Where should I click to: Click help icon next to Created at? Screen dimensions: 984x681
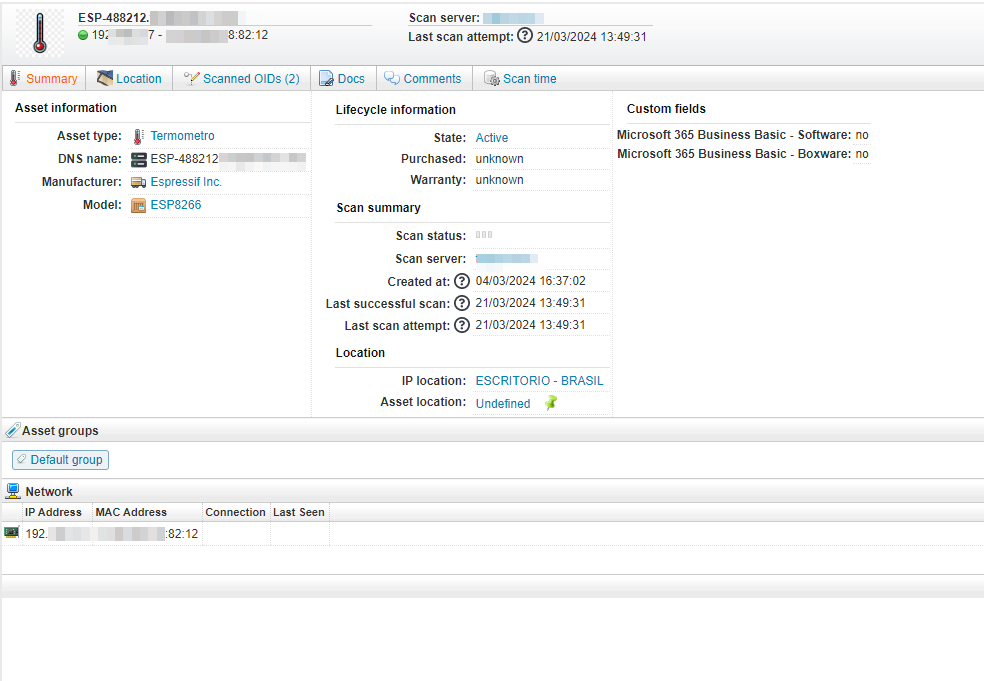pyautogui.click(x=462, y=281)
